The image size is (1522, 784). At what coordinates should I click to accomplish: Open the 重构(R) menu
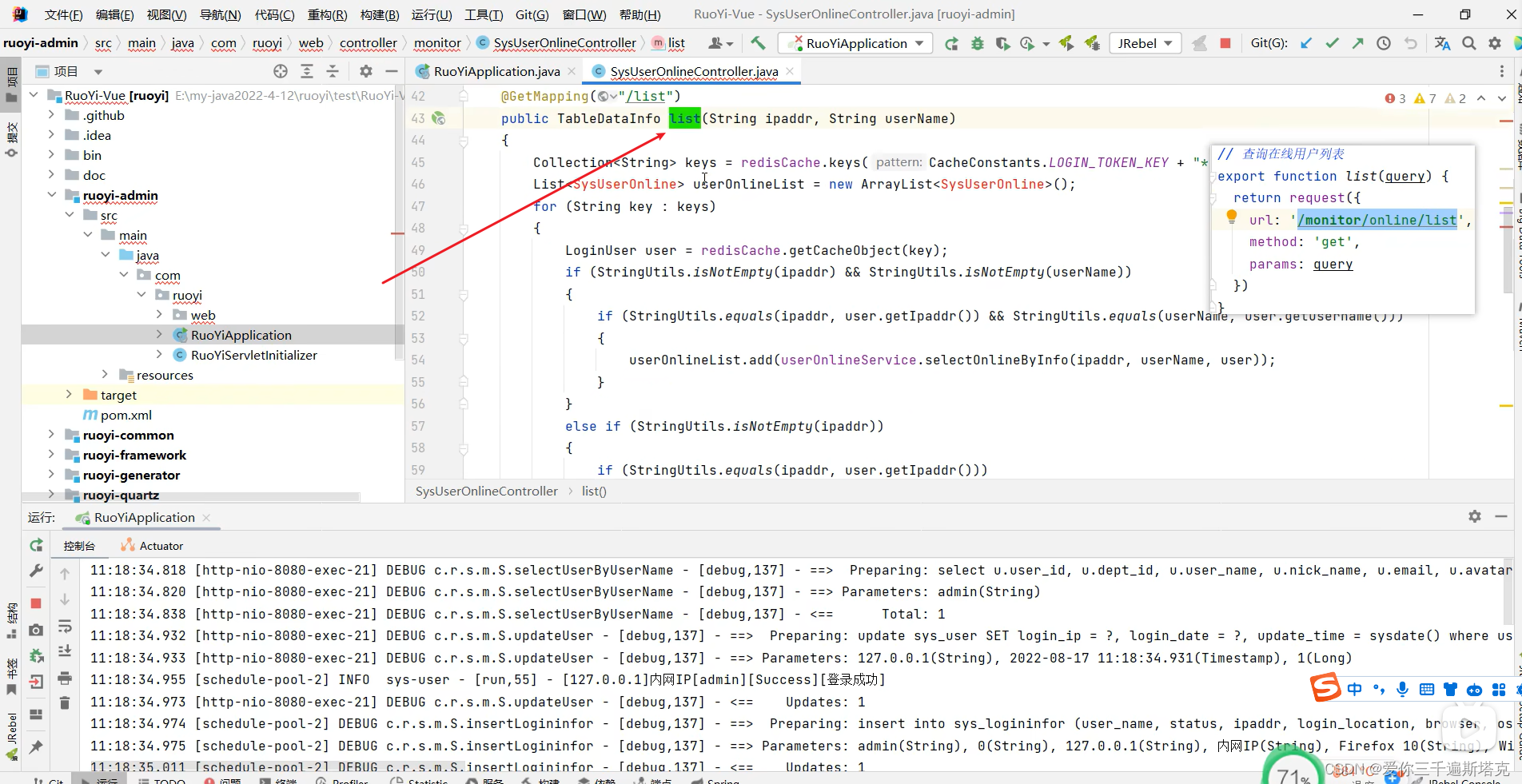(327, 14)
